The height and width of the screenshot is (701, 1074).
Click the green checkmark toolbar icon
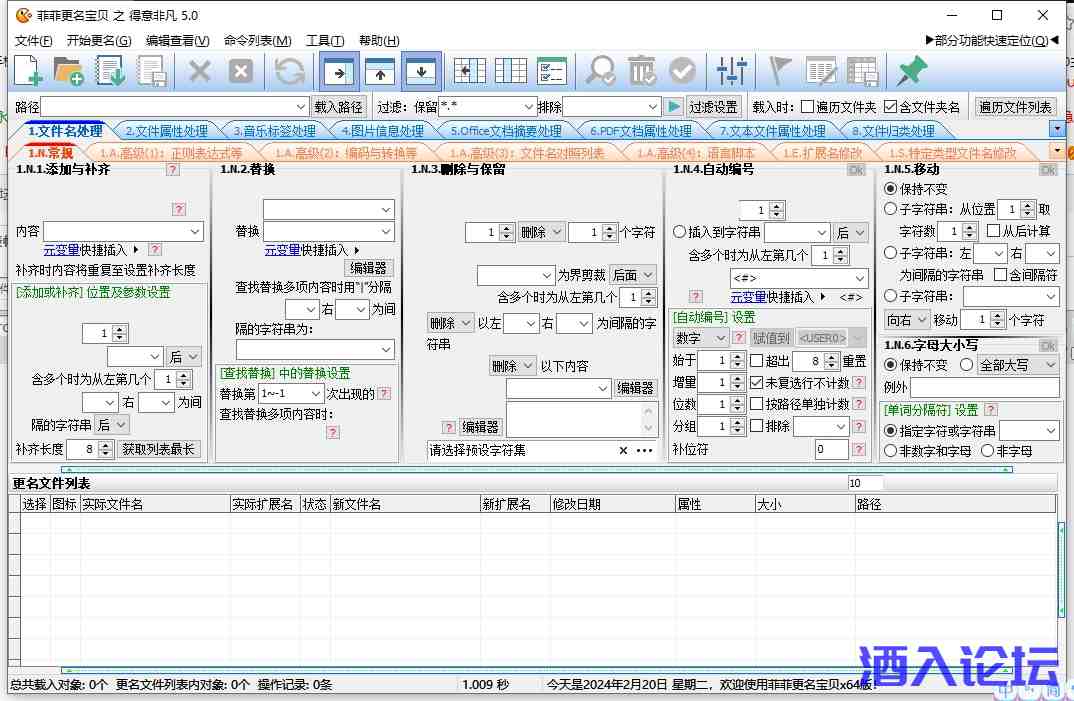[x=682, y=71]
